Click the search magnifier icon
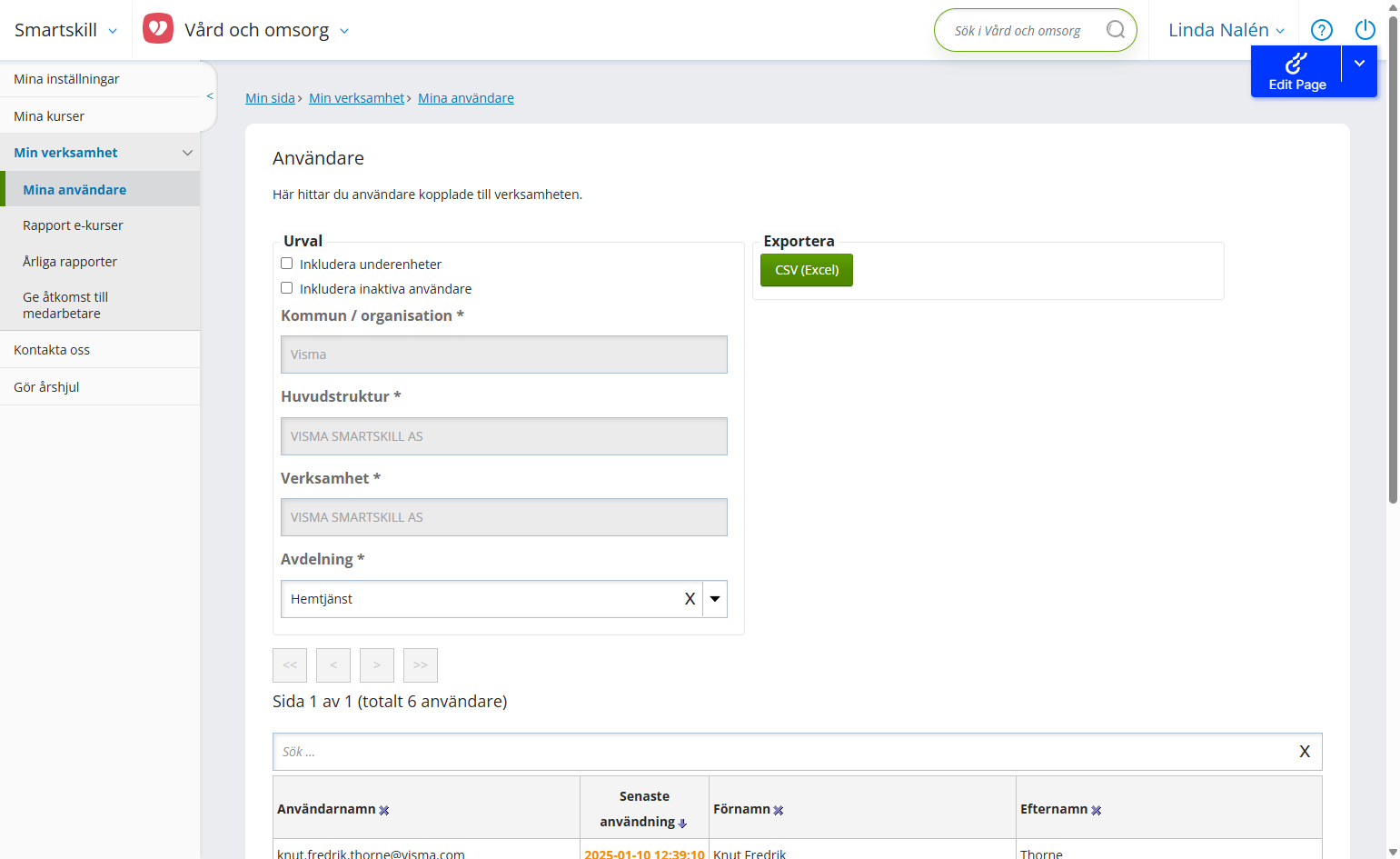 1116,30
